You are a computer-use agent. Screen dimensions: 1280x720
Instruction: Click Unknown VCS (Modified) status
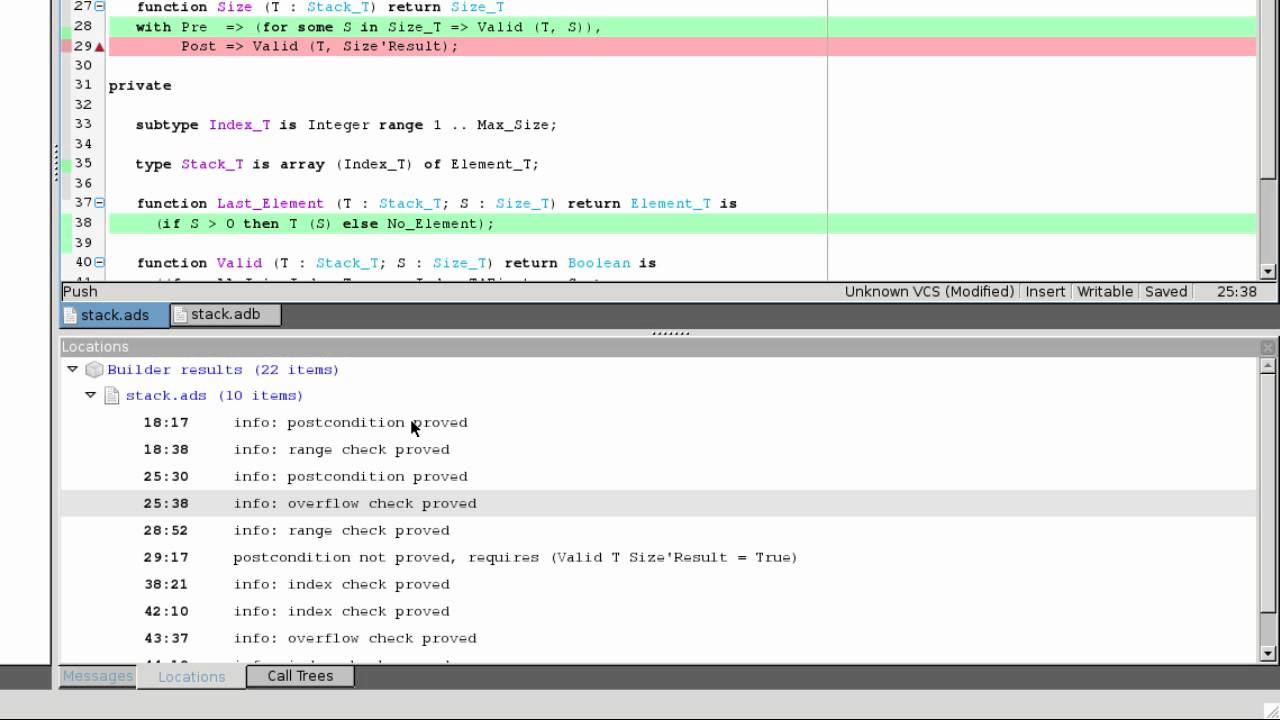(x=929, y=292)
